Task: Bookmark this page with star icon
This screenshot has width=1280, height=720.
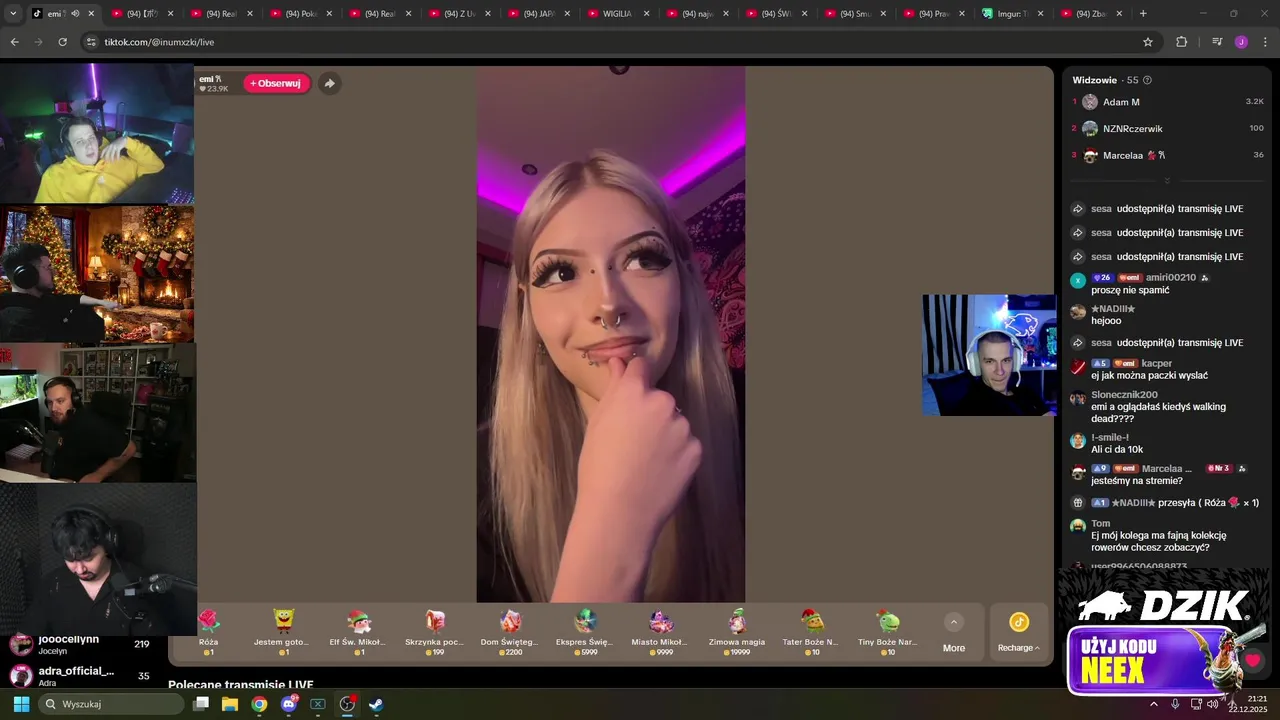Action: pyautogui.click(x=1148, y=42)
